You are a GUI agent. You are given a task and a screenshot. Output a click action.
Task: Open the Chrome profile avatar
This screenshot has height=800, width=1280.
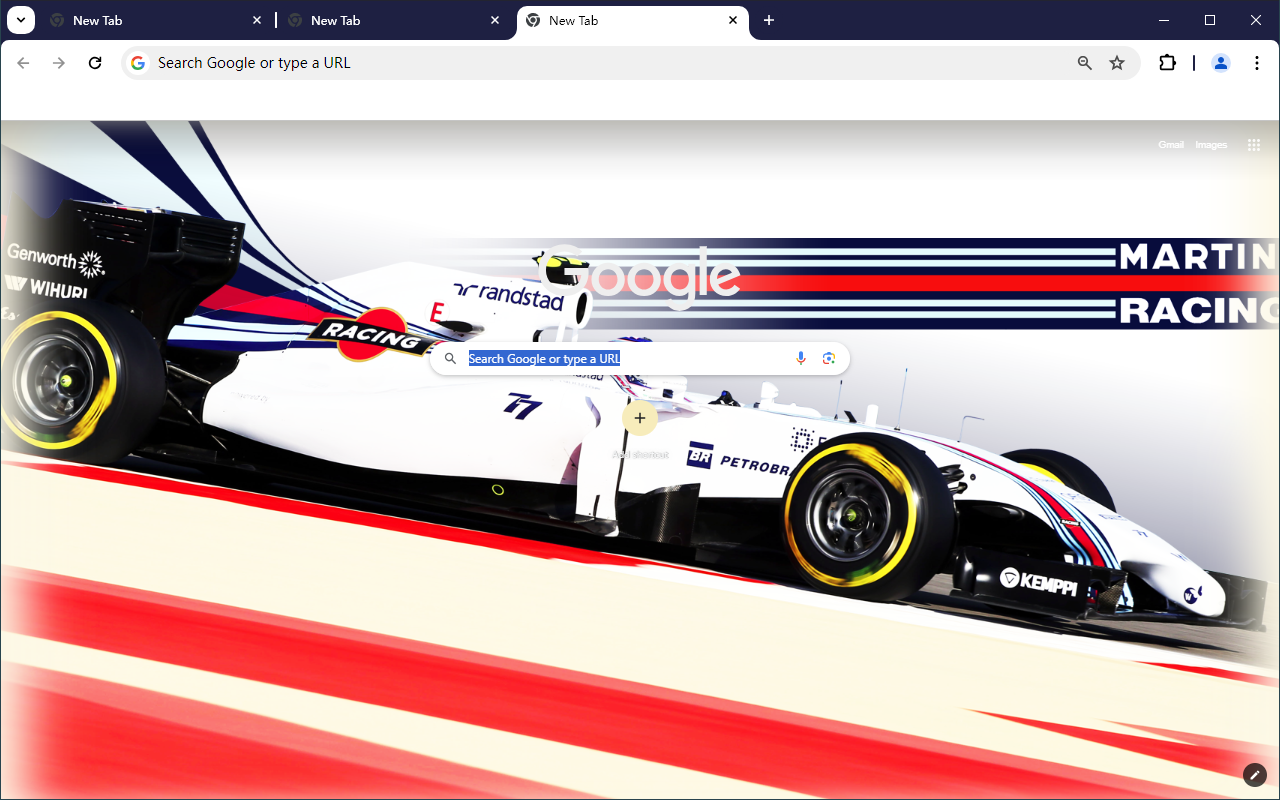pyautogui.click(x=1221, y=63)
